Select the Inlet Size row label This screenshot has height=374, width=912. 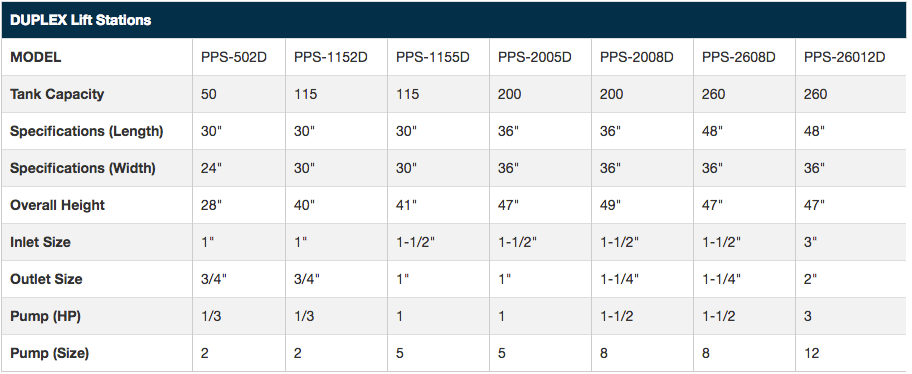tap(40, 242)
